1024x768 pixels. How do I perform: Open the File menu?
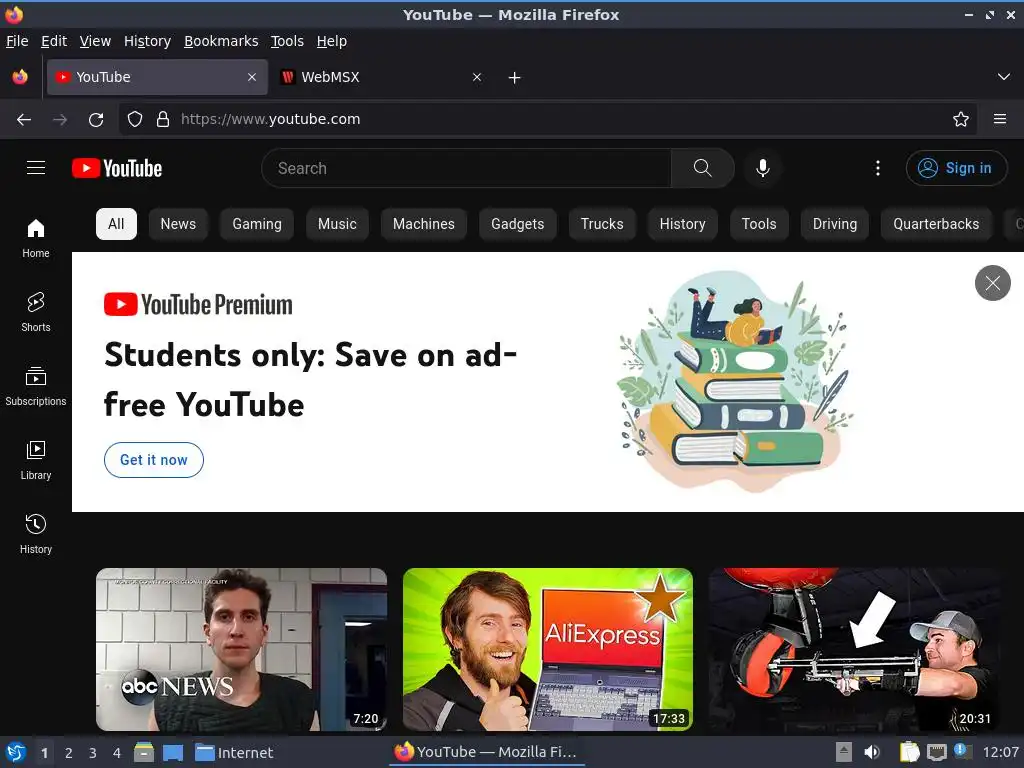point(17,41)
